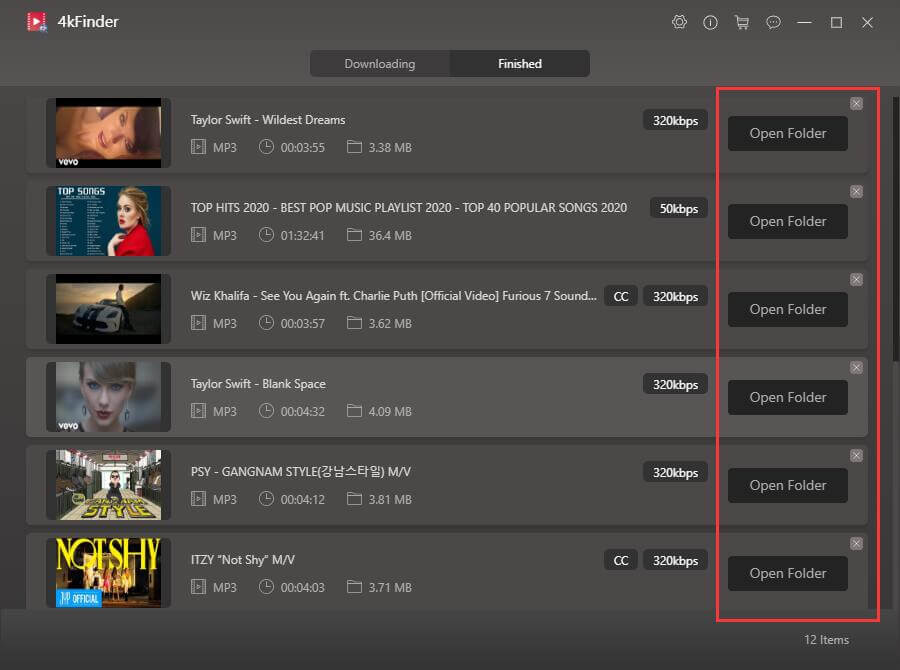Viewport: 900px width, 670px height.
Task: Remove PSY - GANGNAM STYLE from list
Action: coord(856,455)
